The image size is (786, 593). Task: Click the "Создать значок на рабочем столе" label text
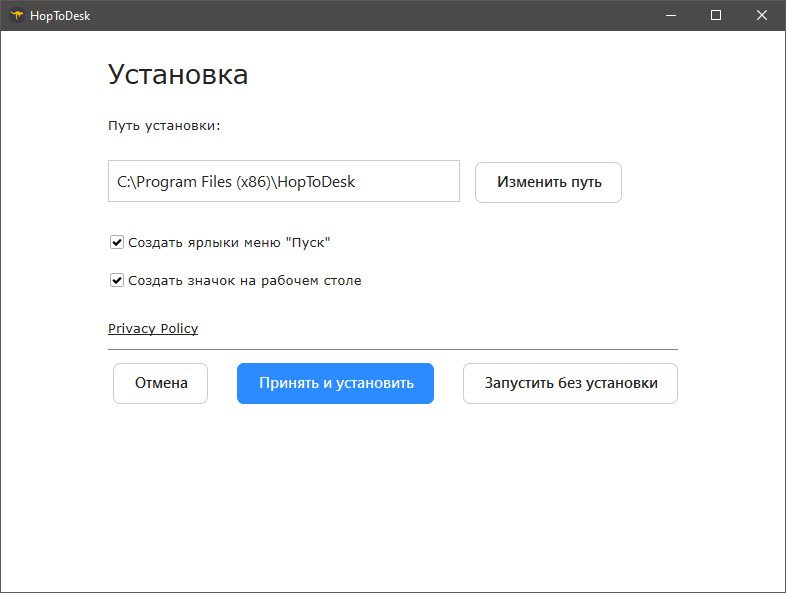pyautogui.click(x=245, y=280)
